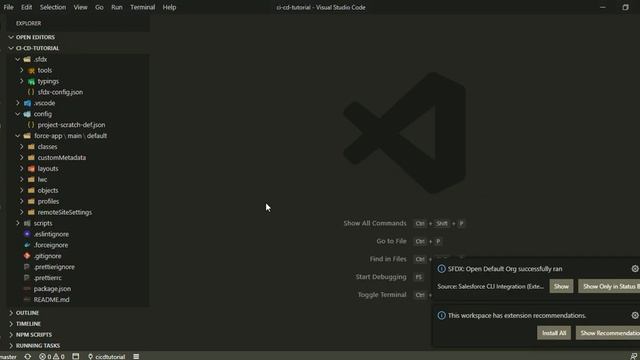Click the .vscode folder icon
The image size is (640, 360).
(x=27, y=103)
